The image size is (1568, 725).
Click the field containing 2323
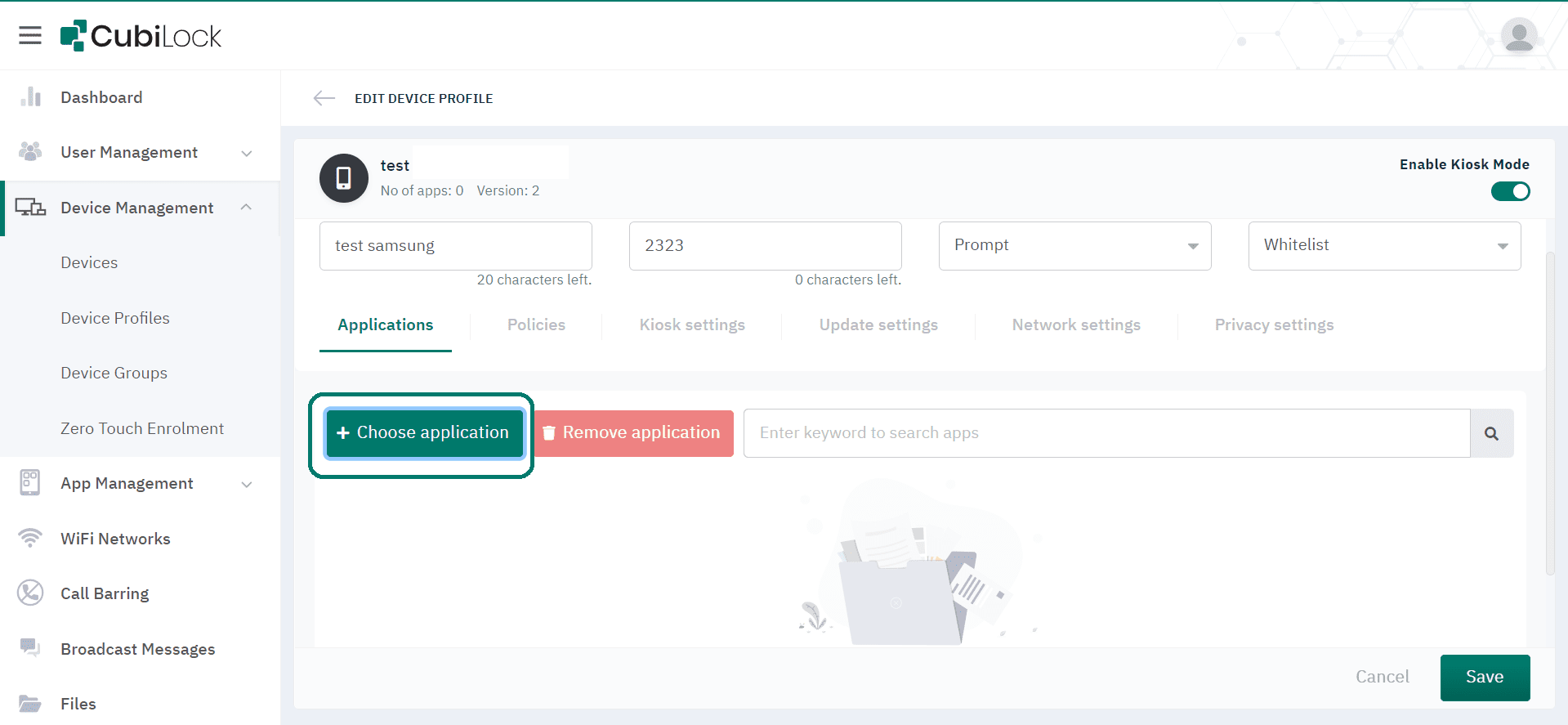click(766, 245)
